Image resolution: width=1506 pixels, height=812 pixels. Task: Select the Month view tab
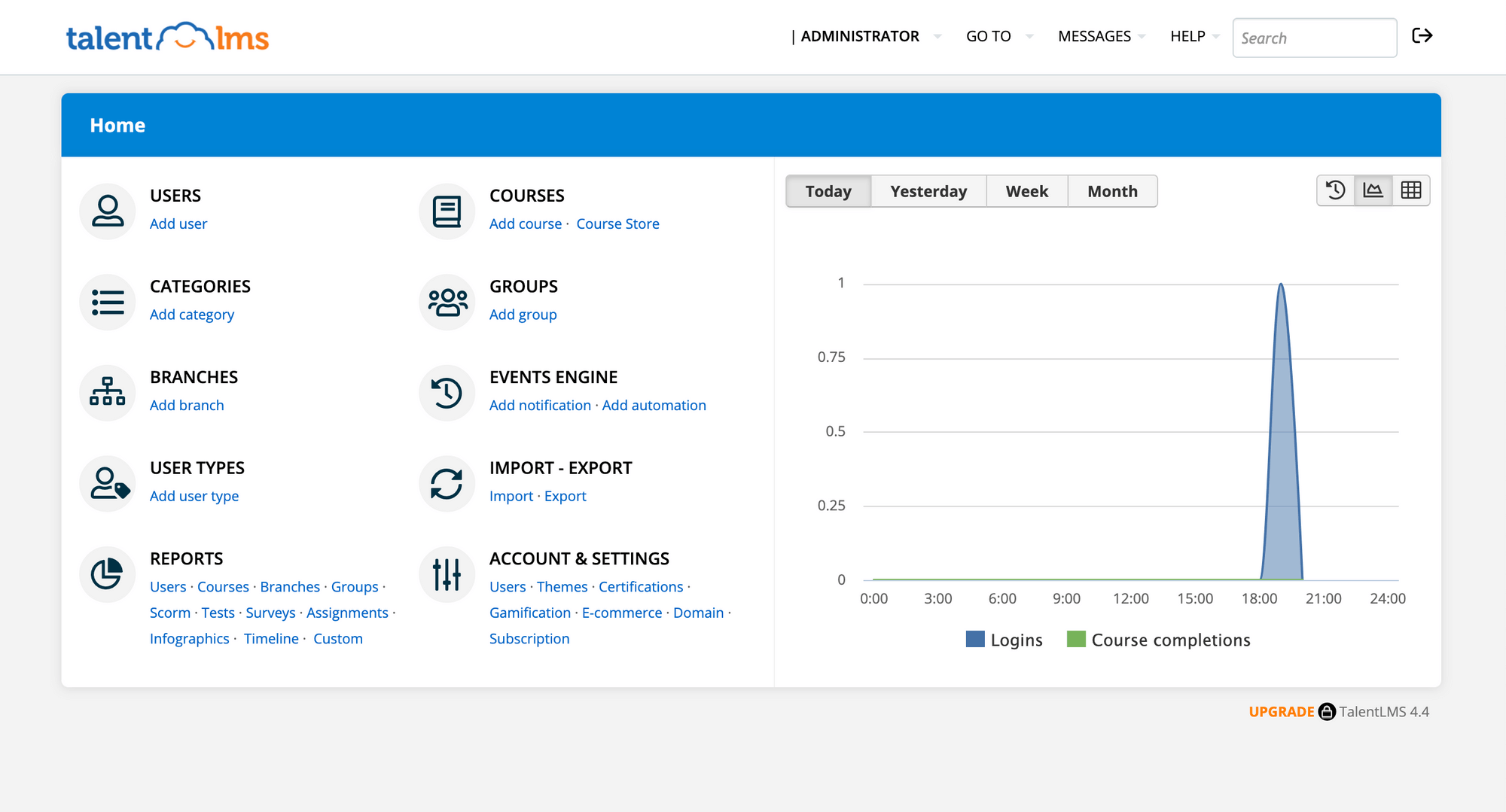pos(1112,191)
